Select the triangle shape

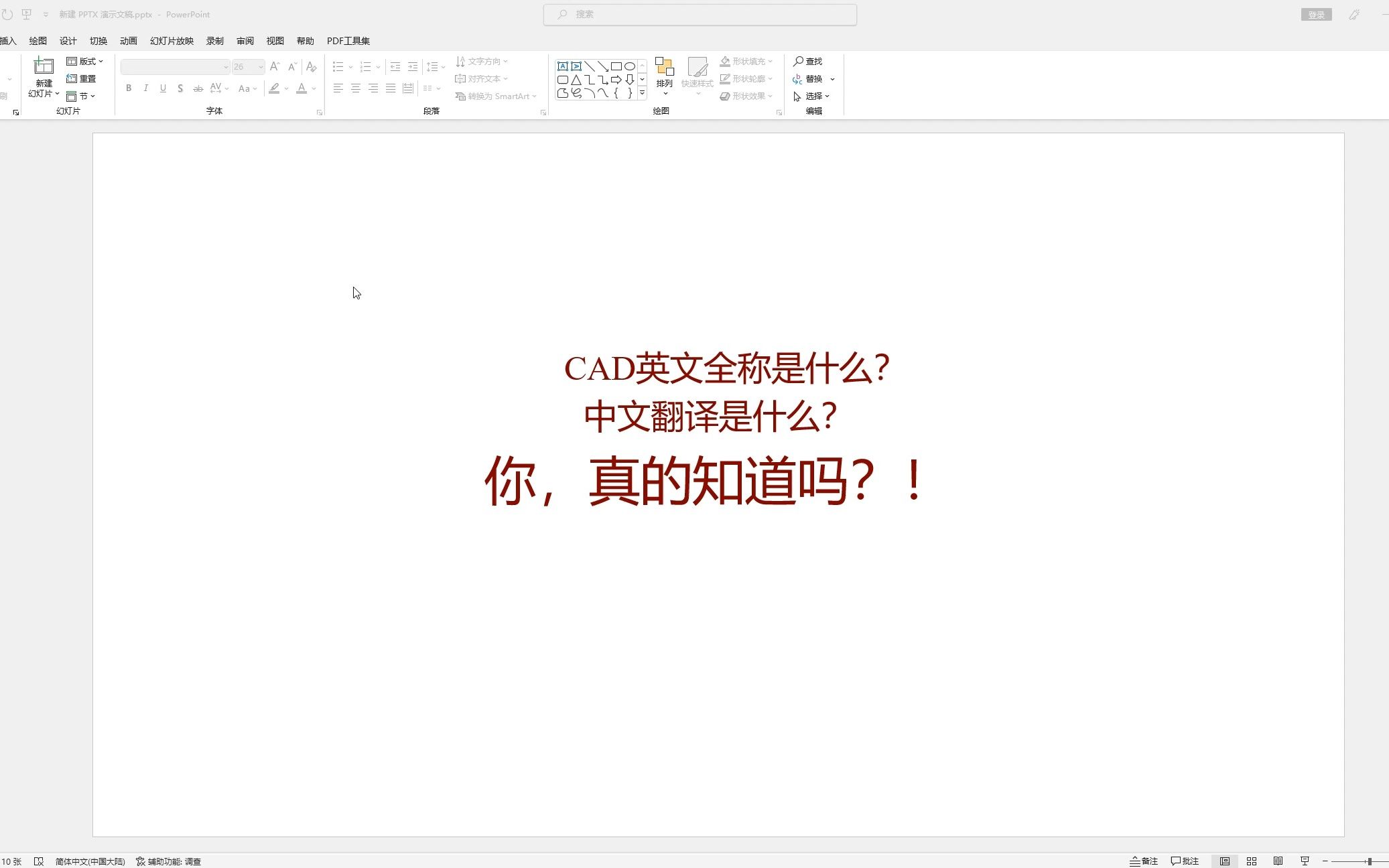pyautogui.click(x=576, y=80)
